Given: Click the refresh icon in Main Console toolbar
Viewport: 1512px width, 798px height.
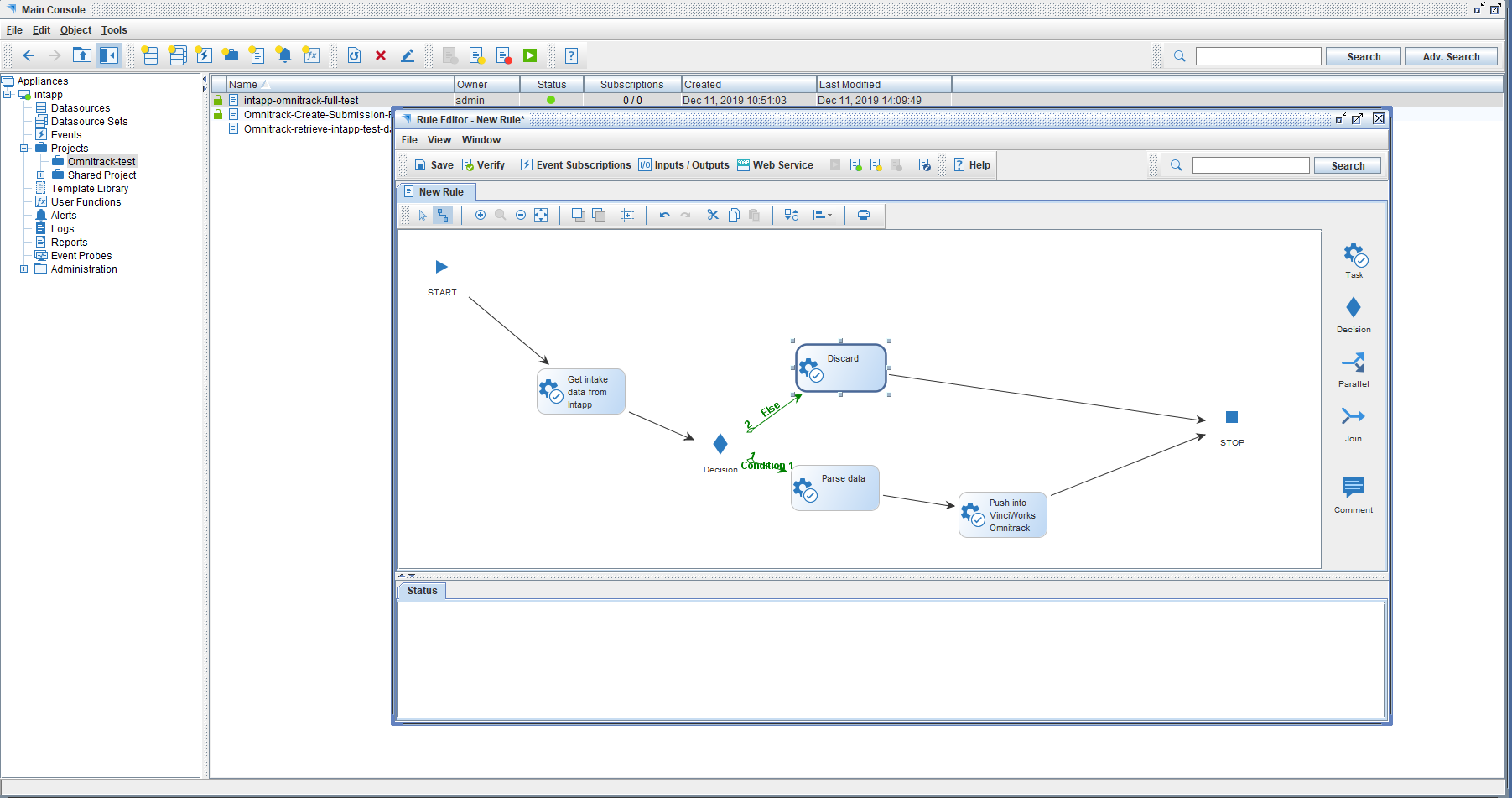Looking at the screenshot, I should (354, 55).
